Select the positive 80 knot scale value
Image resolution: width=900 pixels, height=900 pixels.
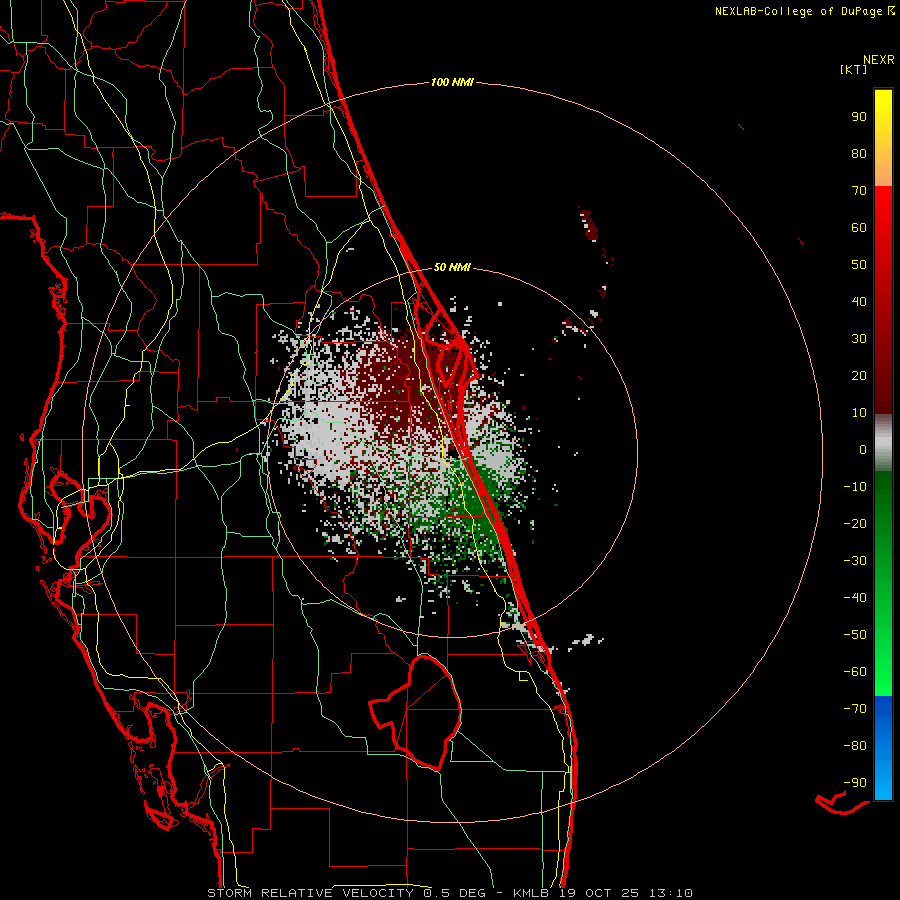click(x=859, y=154)
